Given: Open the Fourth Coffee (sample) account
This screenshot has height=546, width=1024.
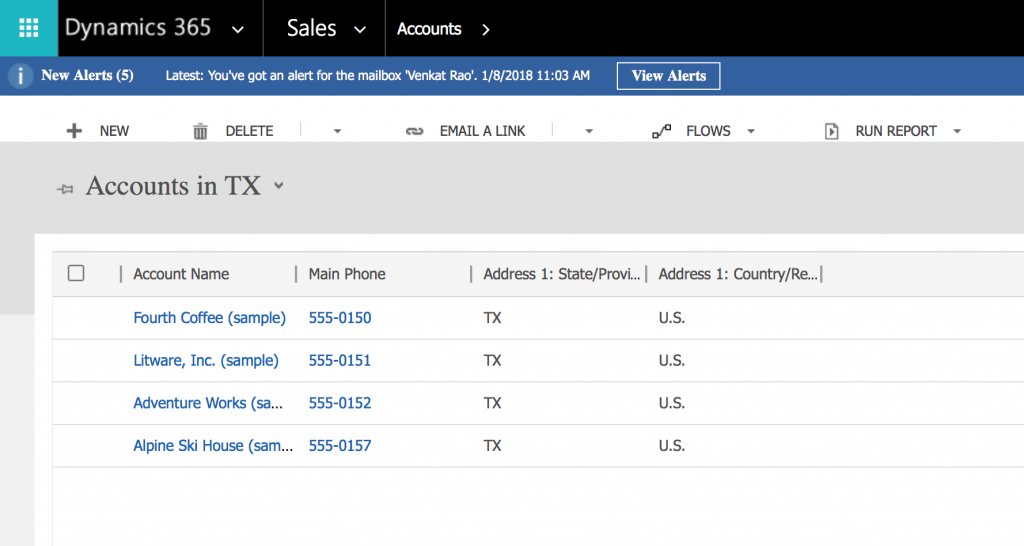Looking at the screenshot, I should (209, 318).
